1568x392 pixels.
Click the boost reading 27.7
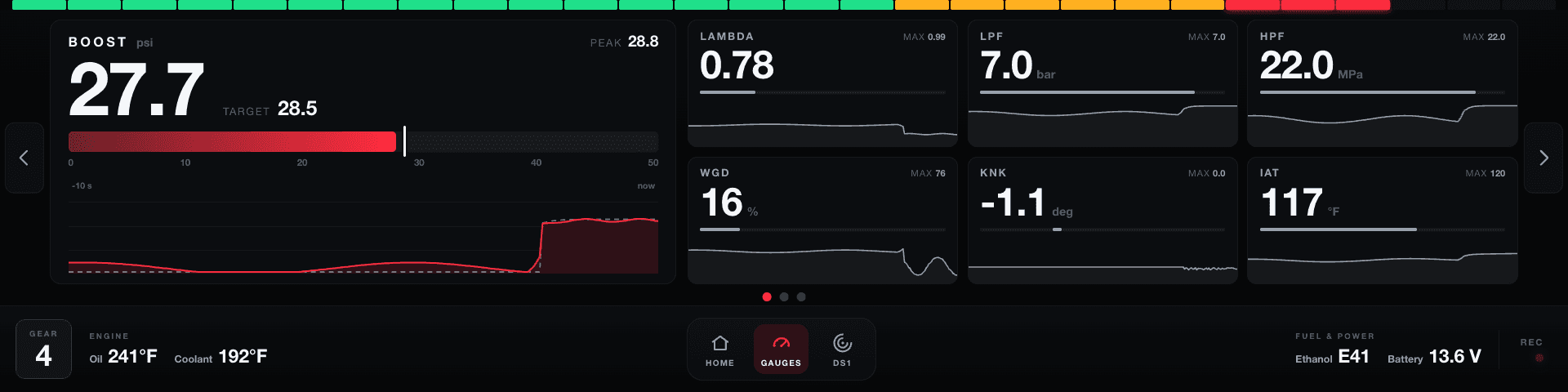point(136,90)
